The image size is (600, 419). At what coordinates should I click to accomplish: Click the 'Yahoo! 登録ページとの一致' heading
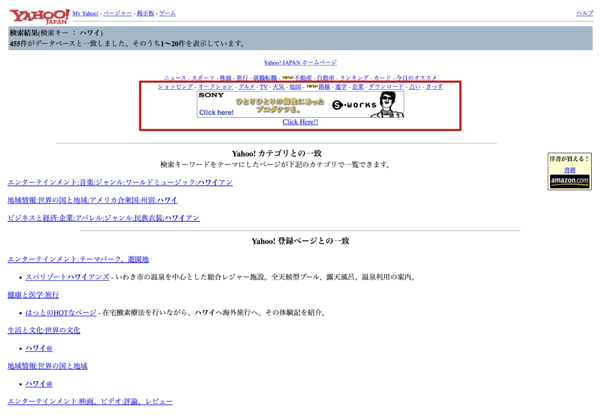tap(300, 241)
